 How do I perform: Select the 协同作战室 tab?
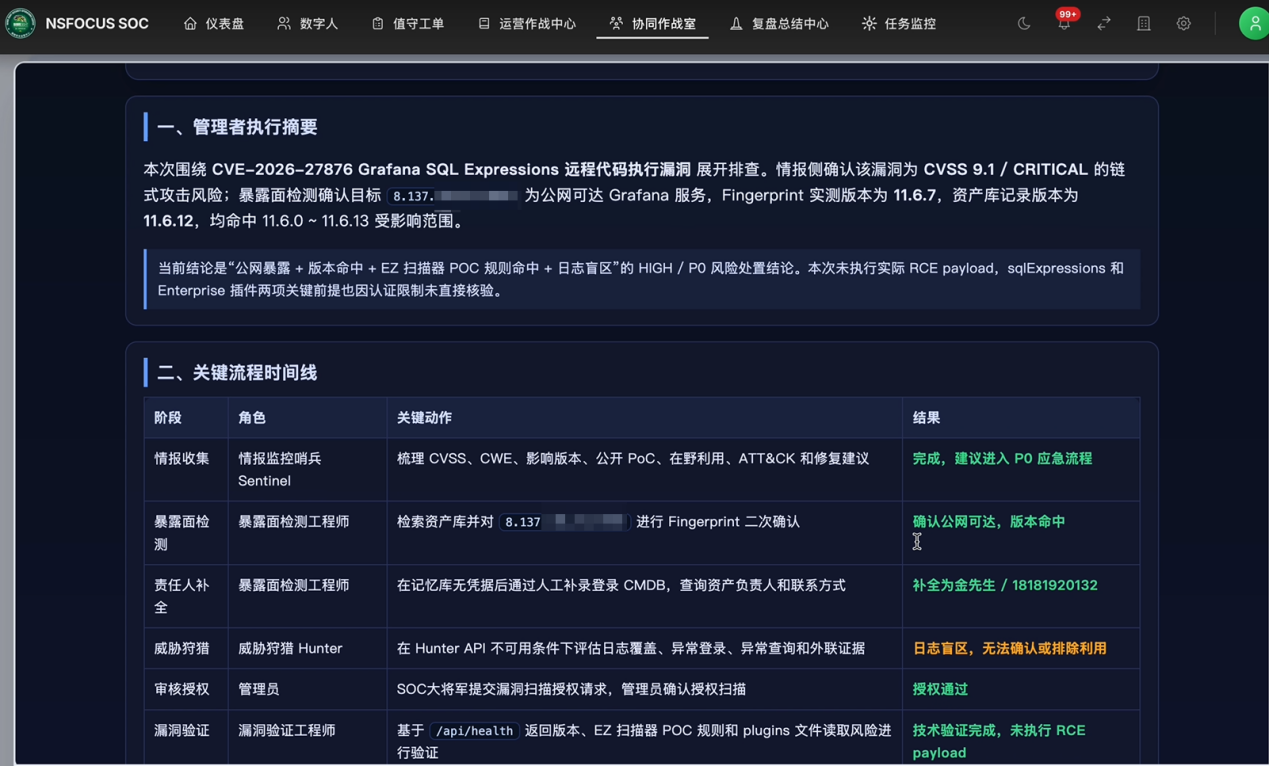(x=653, y=23)
